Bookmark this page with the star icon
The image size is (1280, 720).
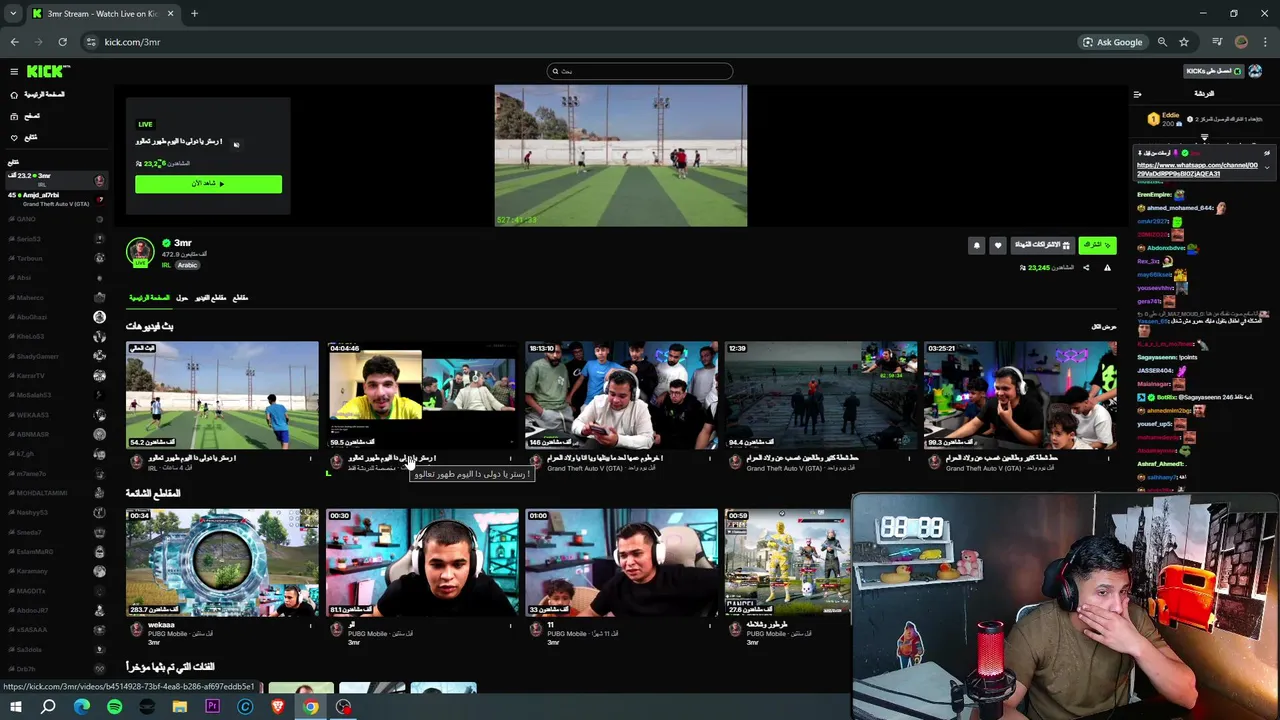point(1184,42)
